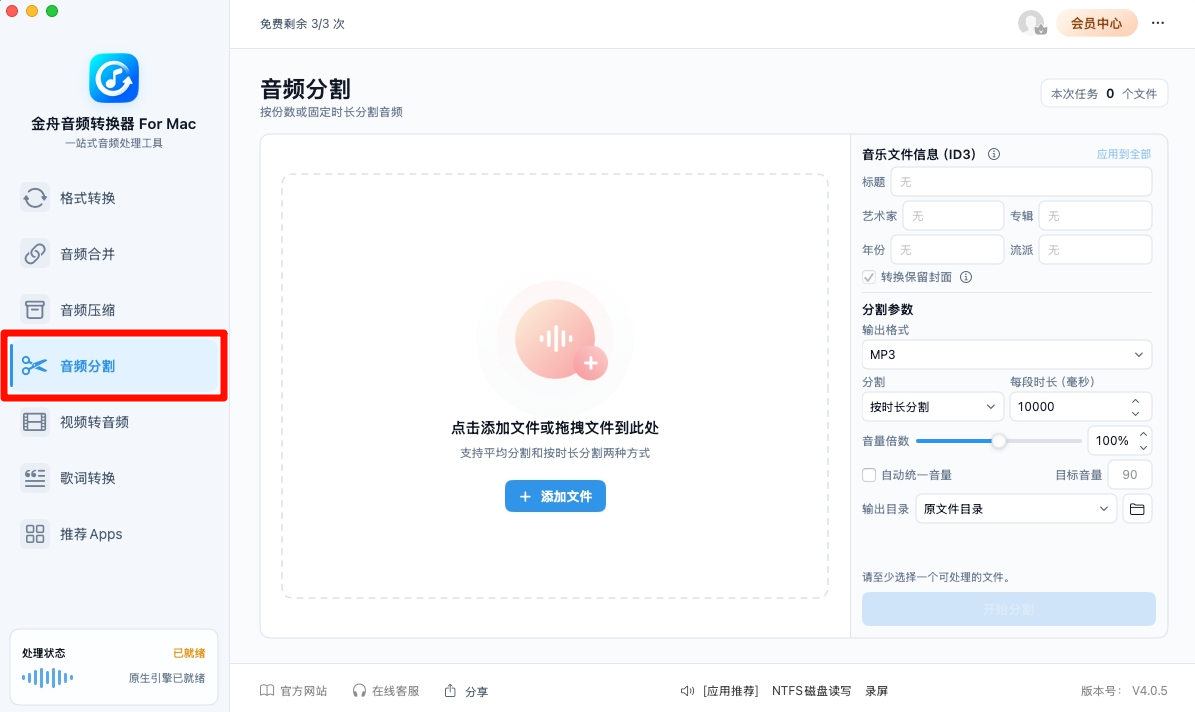Viewport: 1195px width, 712px height.
Task: Click the 会员中心 button
Action: coord(1097,23)
